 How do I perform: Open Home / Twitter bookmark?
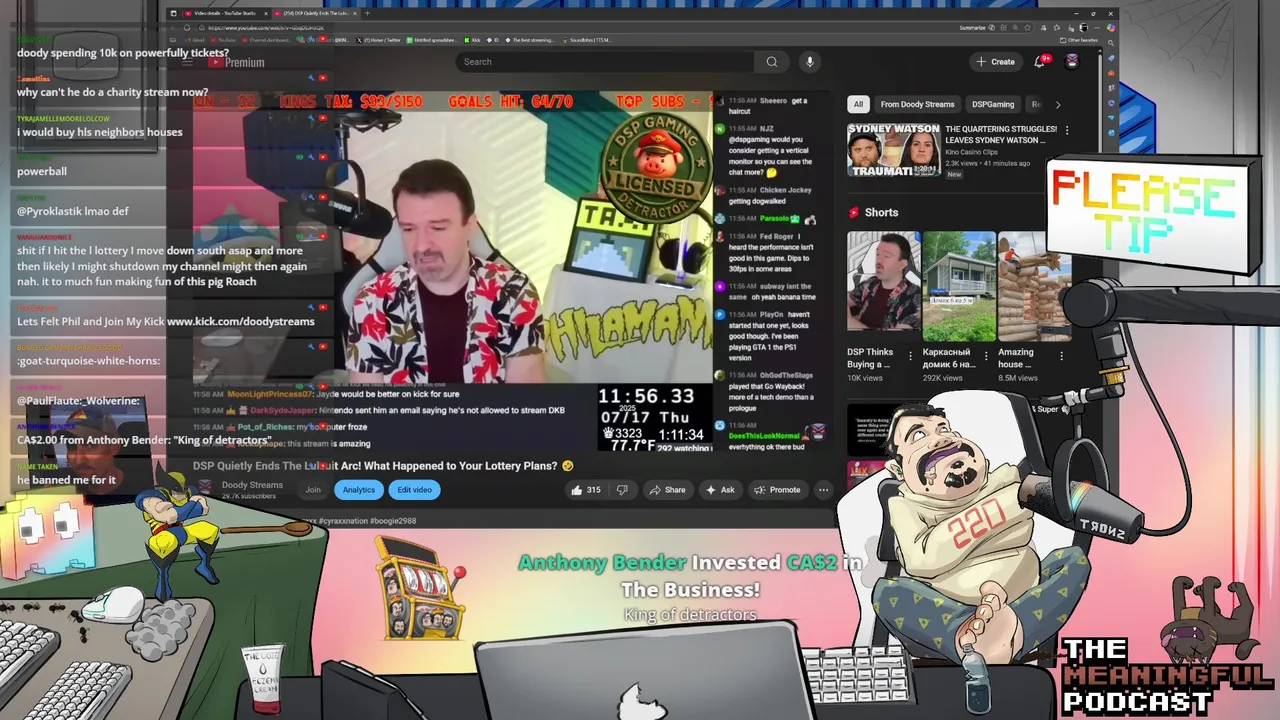379,40
